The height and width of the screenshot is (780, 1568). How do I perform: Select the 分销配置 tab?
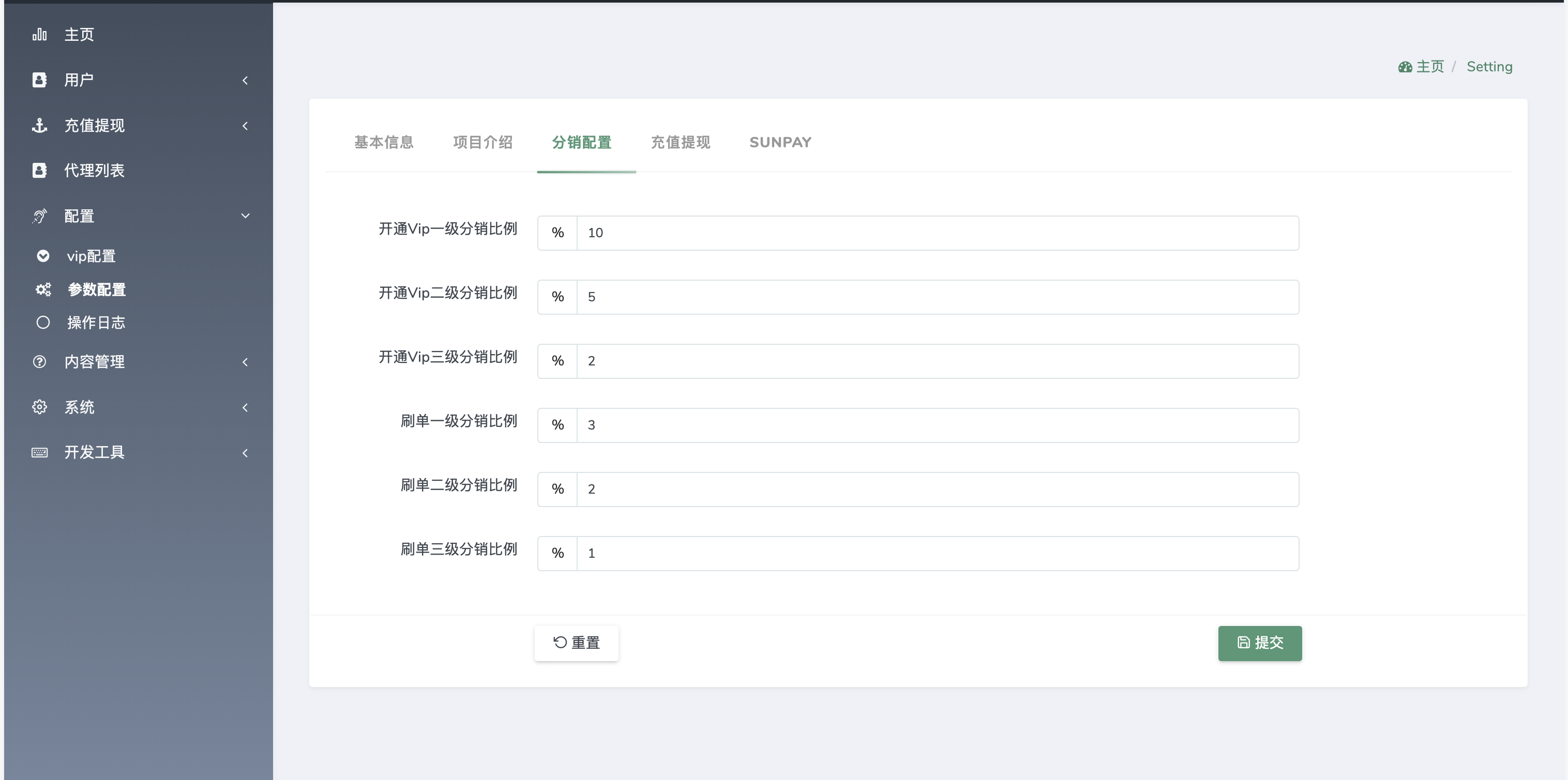pyautogui.click(x=582, y=142)
